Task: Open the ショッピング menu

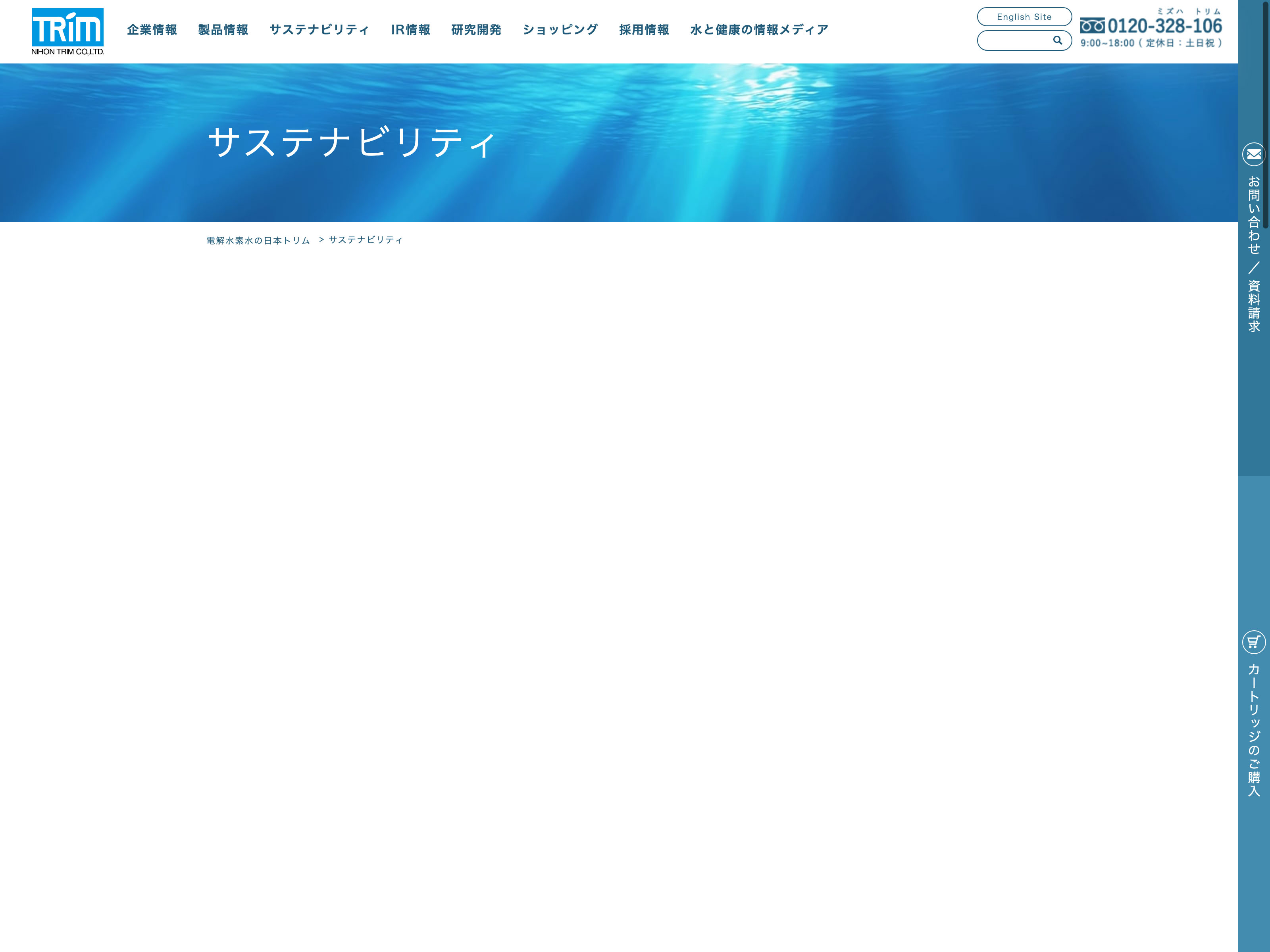Action: tap(560, 30)
